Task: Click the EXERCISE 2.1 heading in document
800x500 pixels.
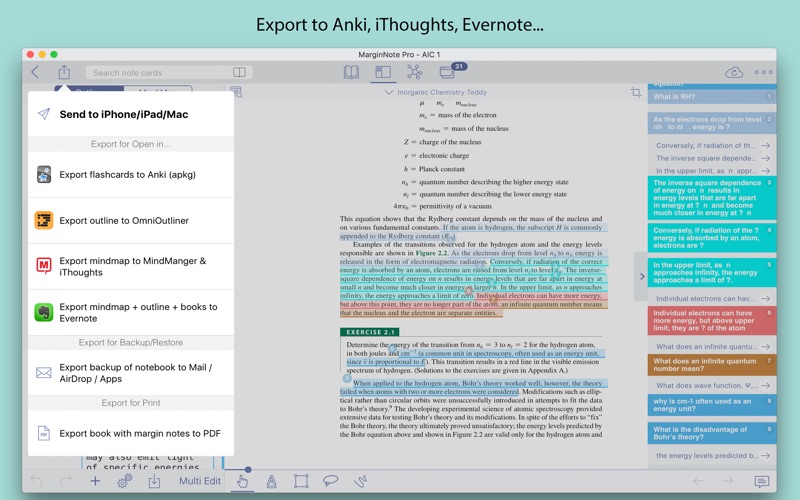Action: [x=370, y=332]
